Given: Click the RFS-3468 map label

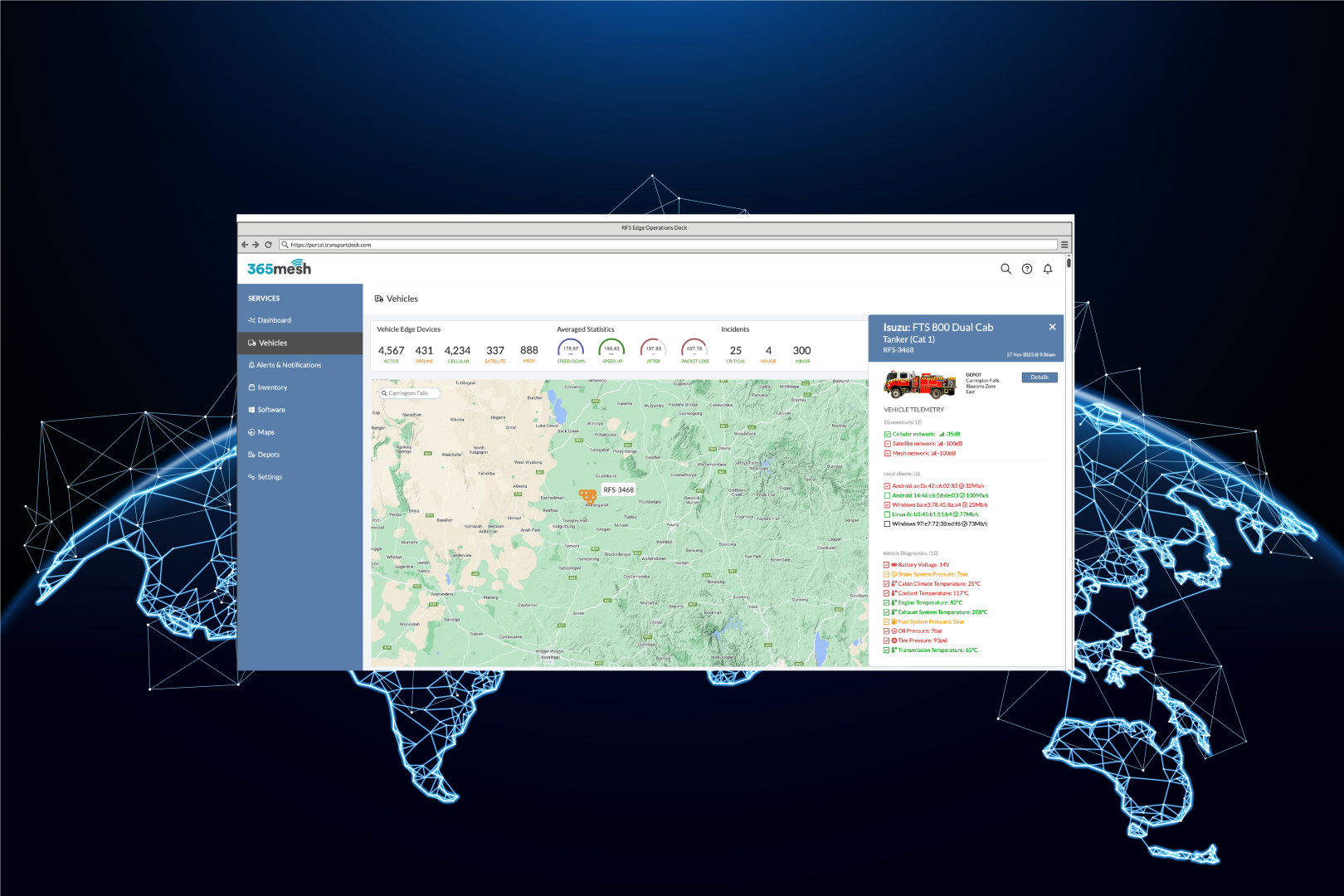Looking at the screenshot, I should [618, 490].
